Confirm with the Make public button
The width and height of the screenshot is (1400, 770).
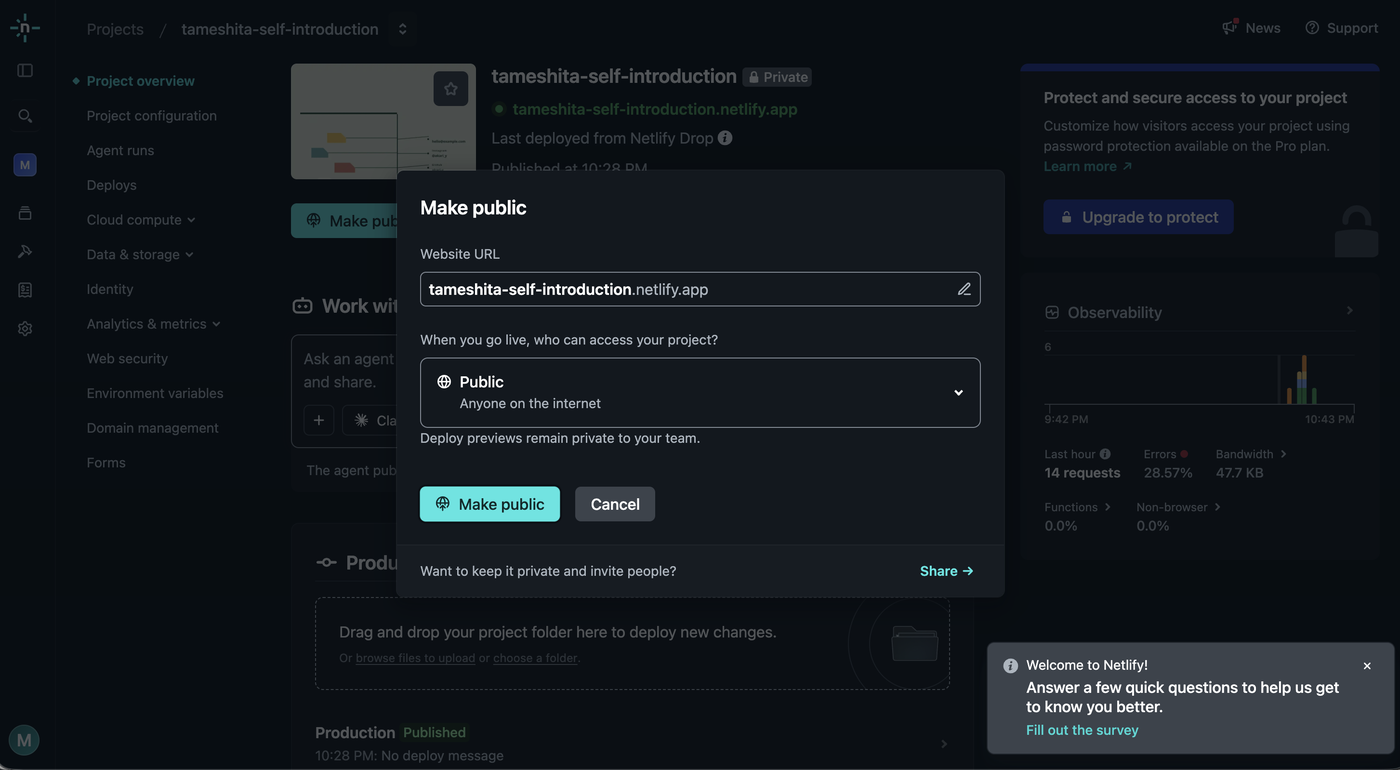490,504
